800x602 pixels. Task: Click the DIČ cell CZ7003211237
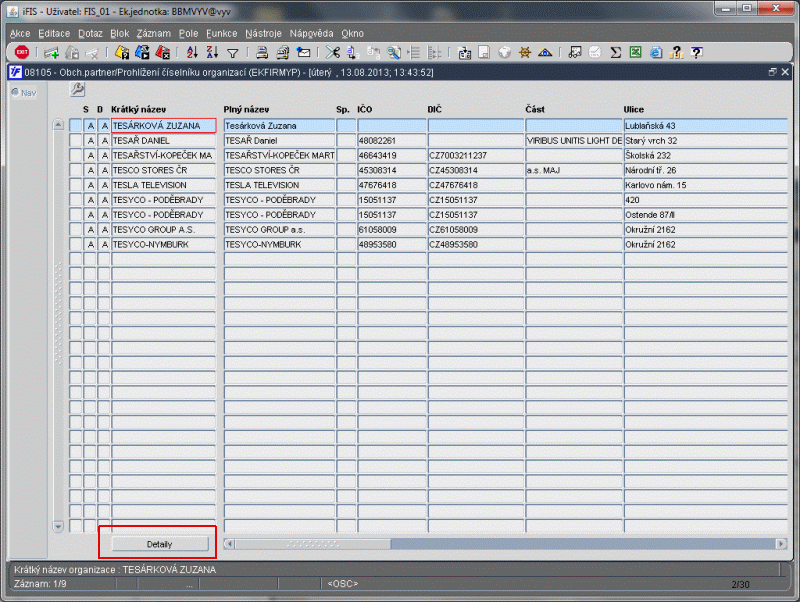476,155
